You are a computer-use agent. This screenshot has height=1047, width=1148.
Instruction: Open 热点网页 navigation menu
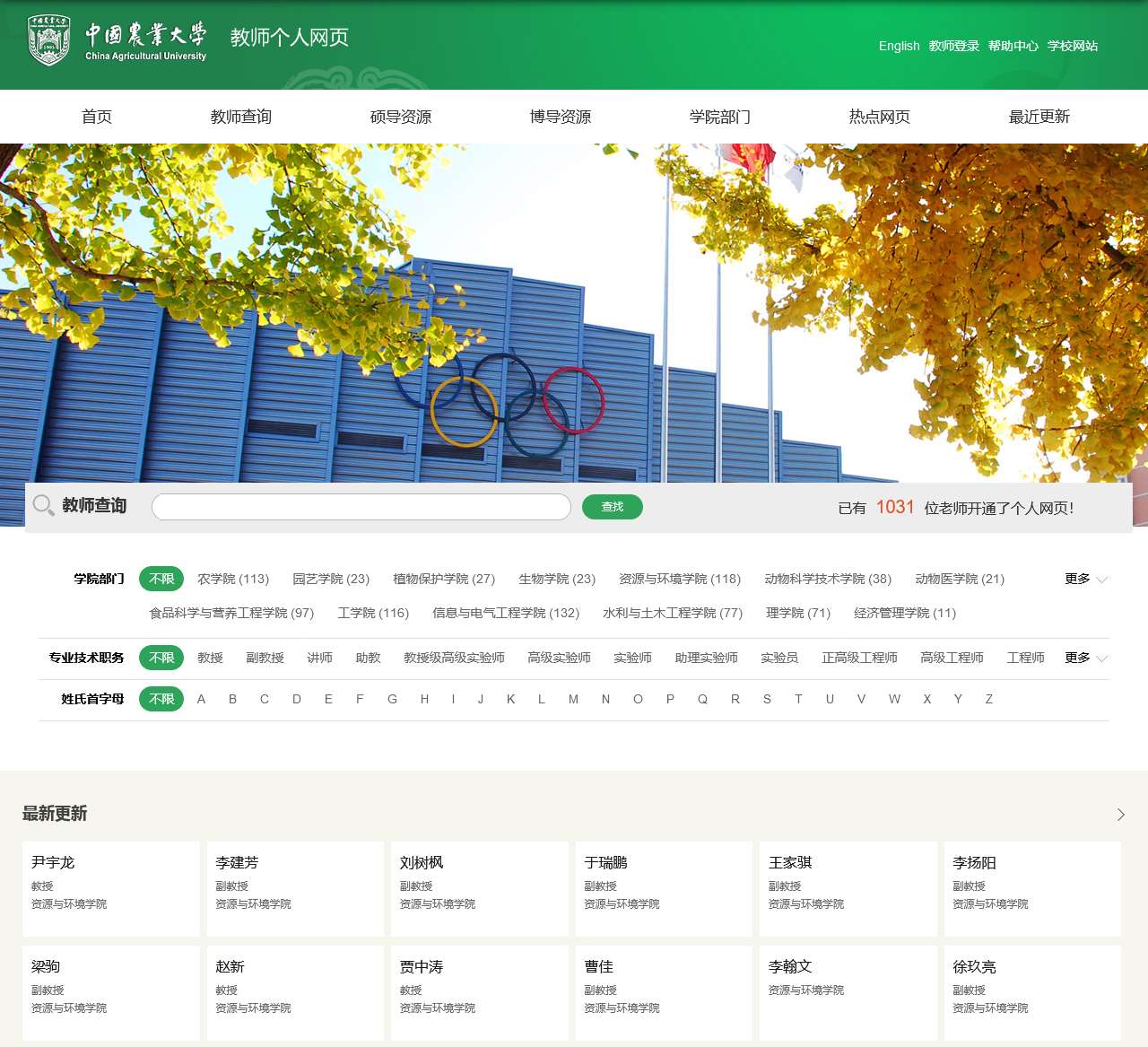coord(880,117)
